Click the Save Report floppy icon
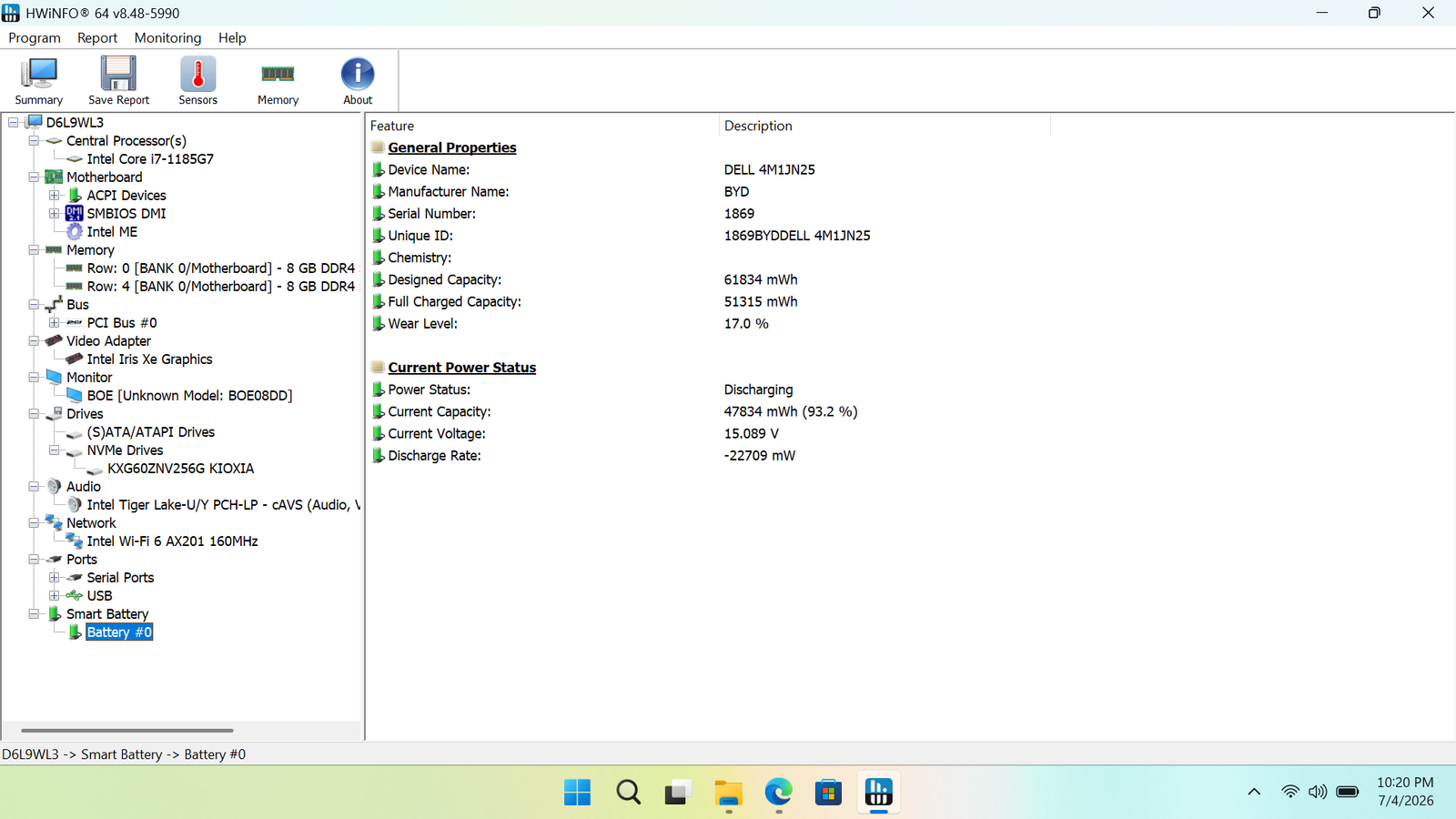This screenshot has height=819, width=1456. [118, 75]
